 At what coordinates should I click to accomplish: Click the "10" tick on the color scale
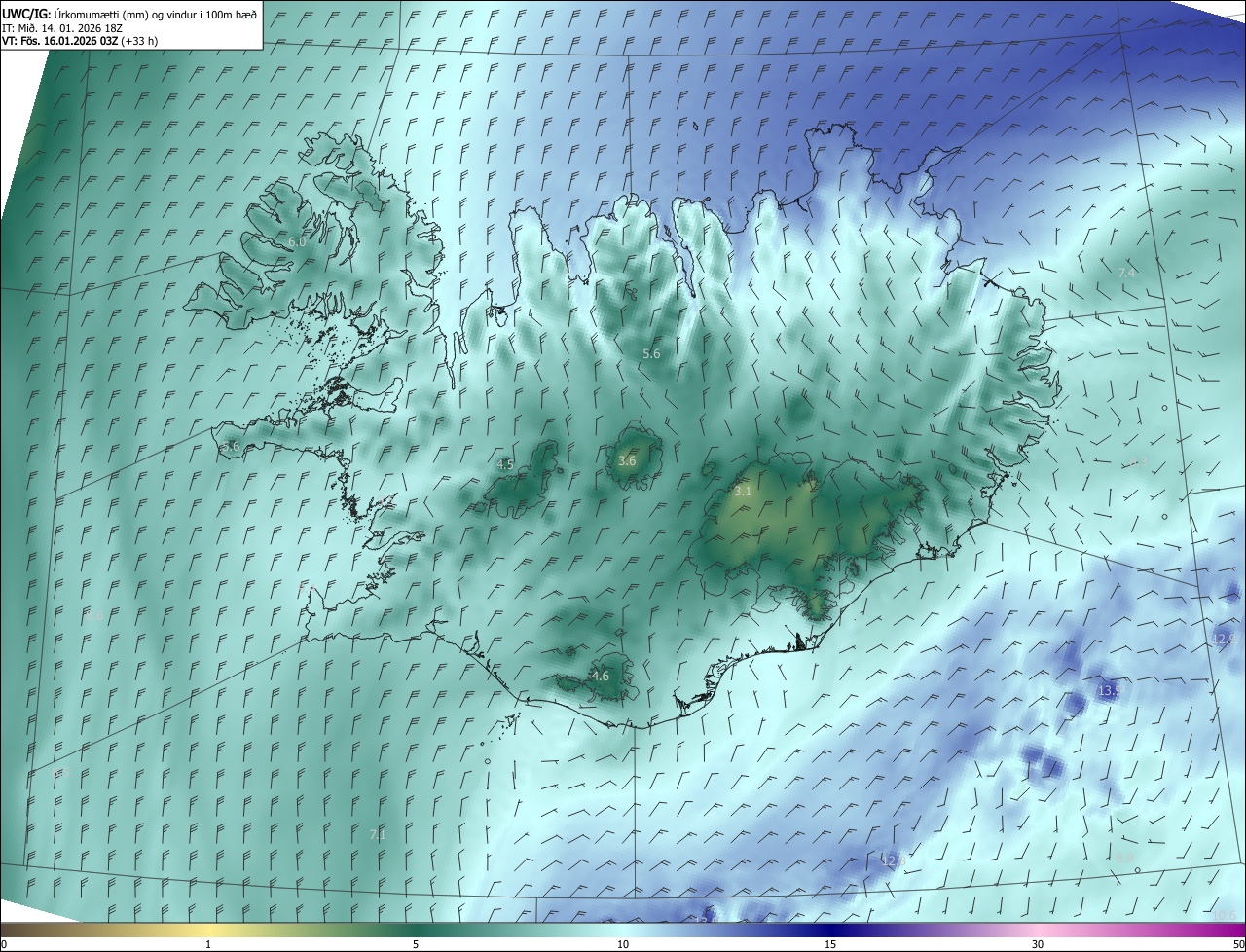click(x=623, y=945)
